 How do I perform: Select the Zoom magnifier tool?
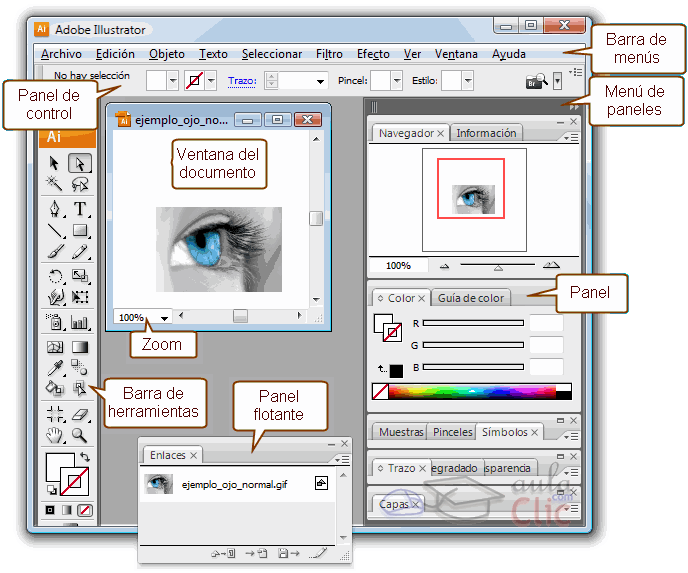coord(79,435)
